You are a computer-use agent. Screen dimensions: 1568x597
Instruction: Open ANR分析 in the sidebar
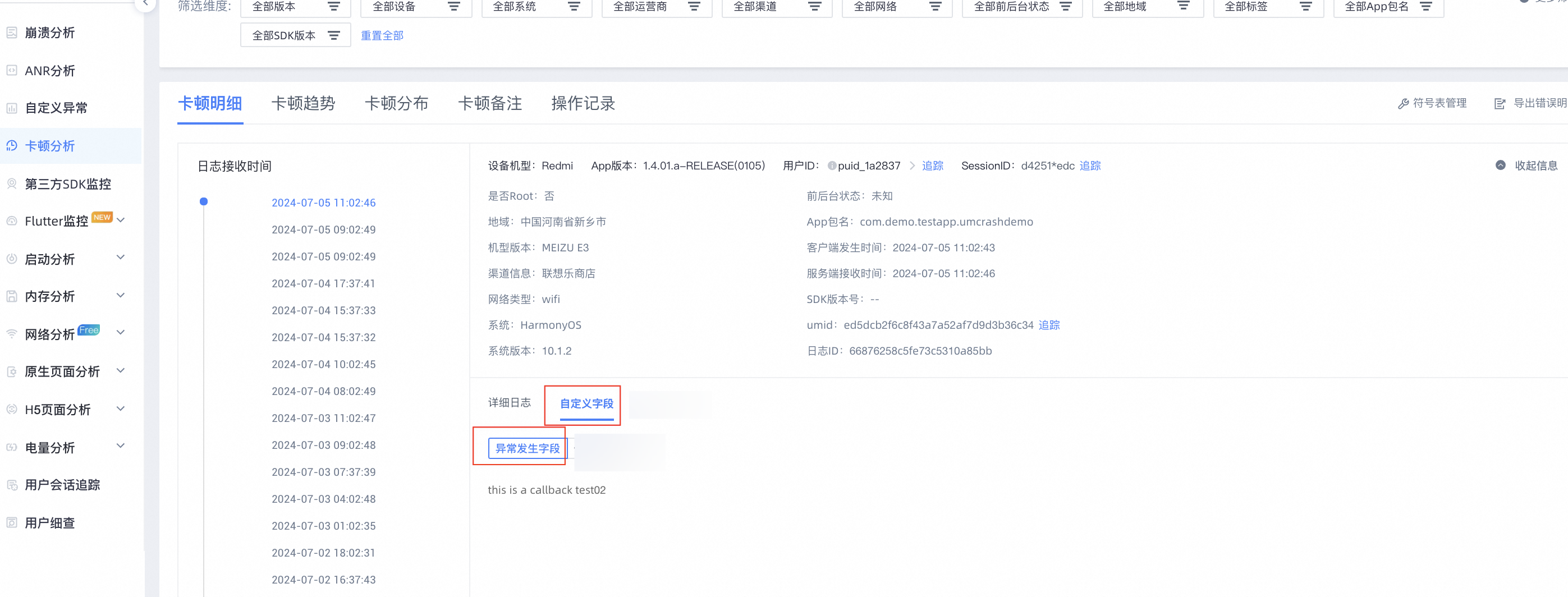click(50, 71)
